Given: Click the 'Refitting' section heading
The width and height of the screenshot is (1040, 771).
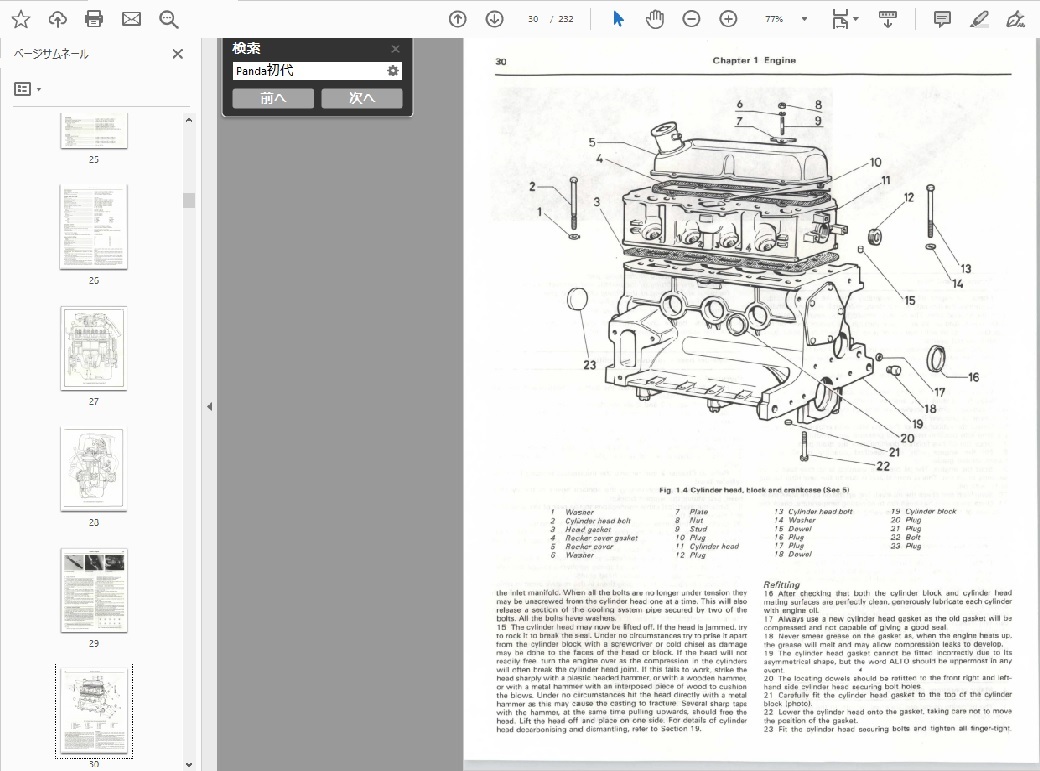Looking at the screenshot, I should pyautogui.click(x=781, y=585).
